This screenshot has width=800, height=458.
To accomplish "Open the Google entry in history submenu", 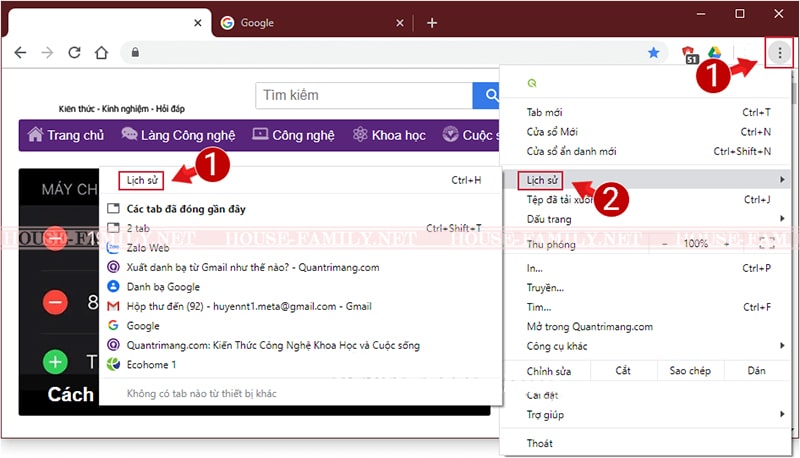I will tap(301, 325).
